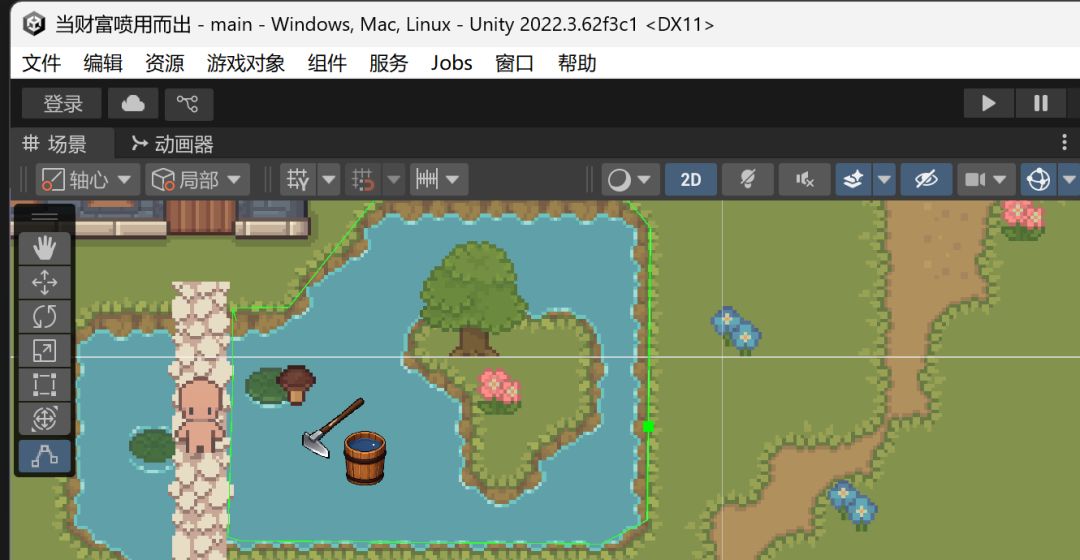Toggle hidden objects scene visibility
The image size is (1080, 560).
click(926, 180)
